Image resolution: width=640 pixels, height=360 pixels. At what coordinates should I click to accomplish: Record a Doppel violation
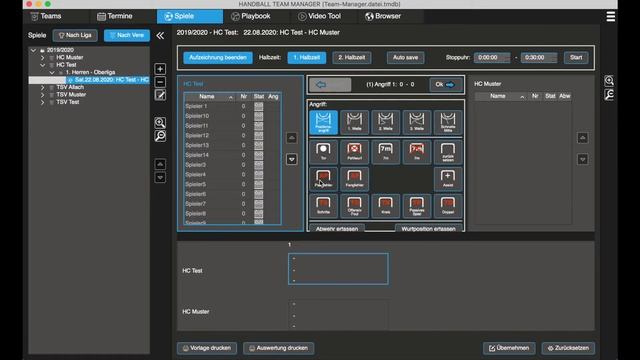point(448,206)
